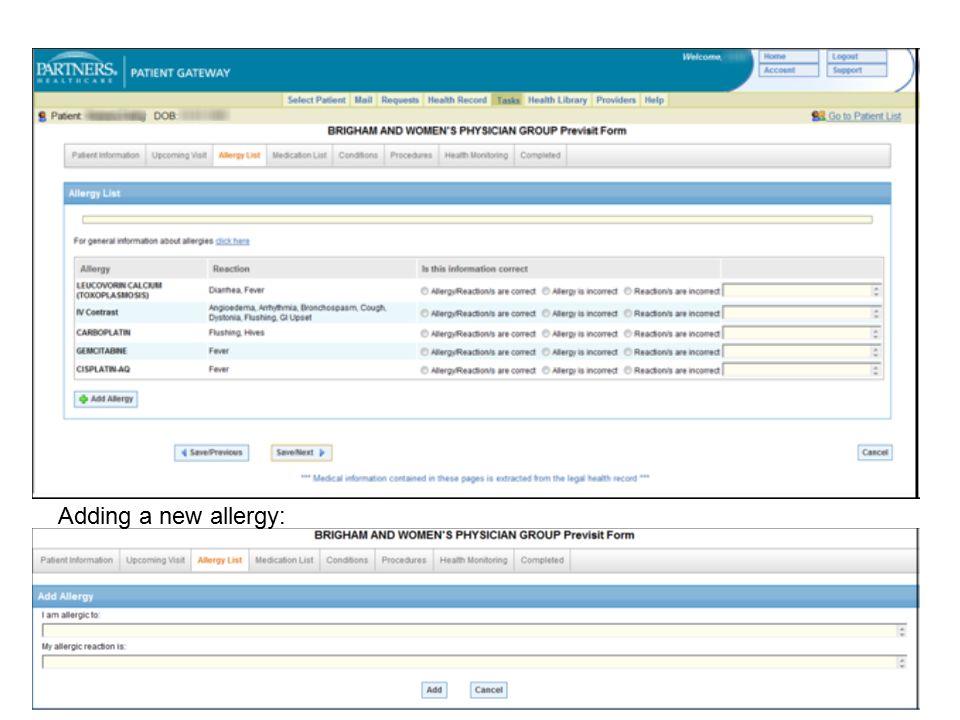
Task: Mark Carboplatin allergy/reactions as correct
Action: pos(424,334)
